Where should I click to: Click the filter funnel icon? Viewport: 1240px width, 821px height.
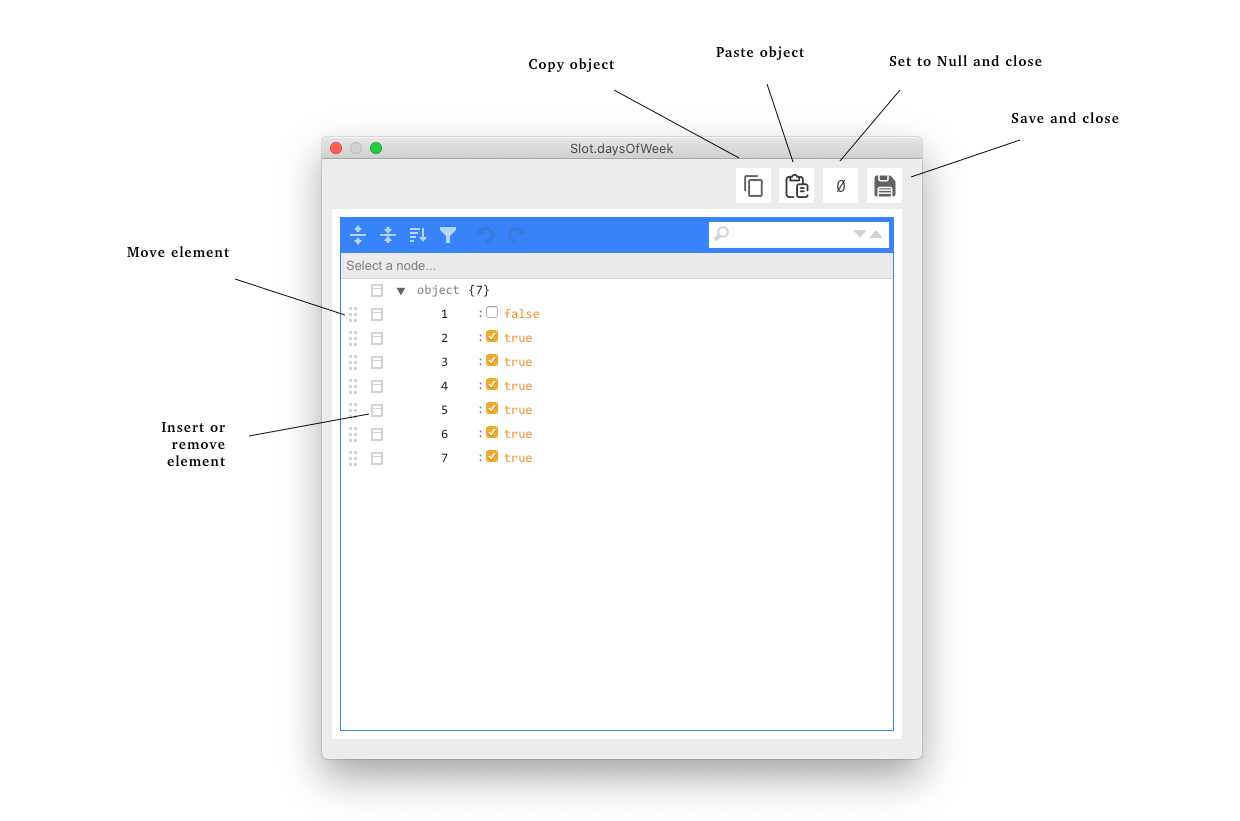click(448, 235)
